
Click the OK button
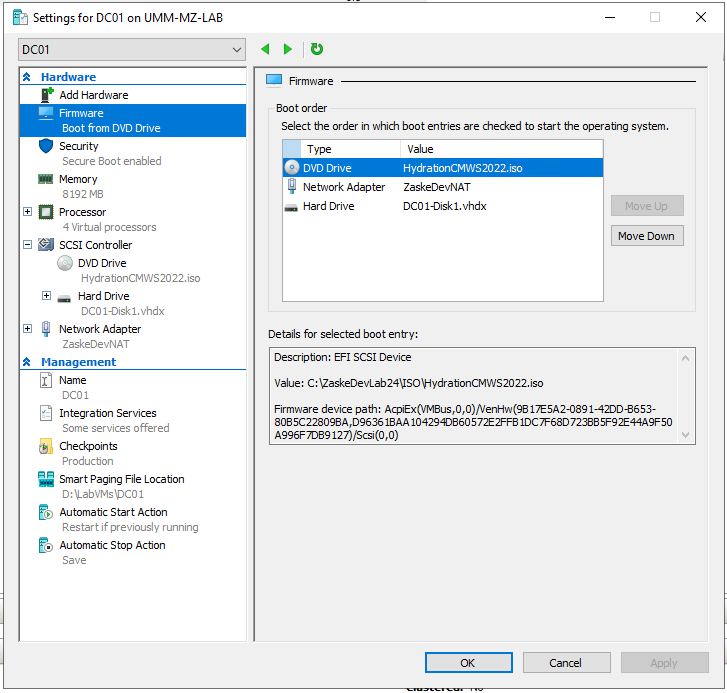coord(467,662)
